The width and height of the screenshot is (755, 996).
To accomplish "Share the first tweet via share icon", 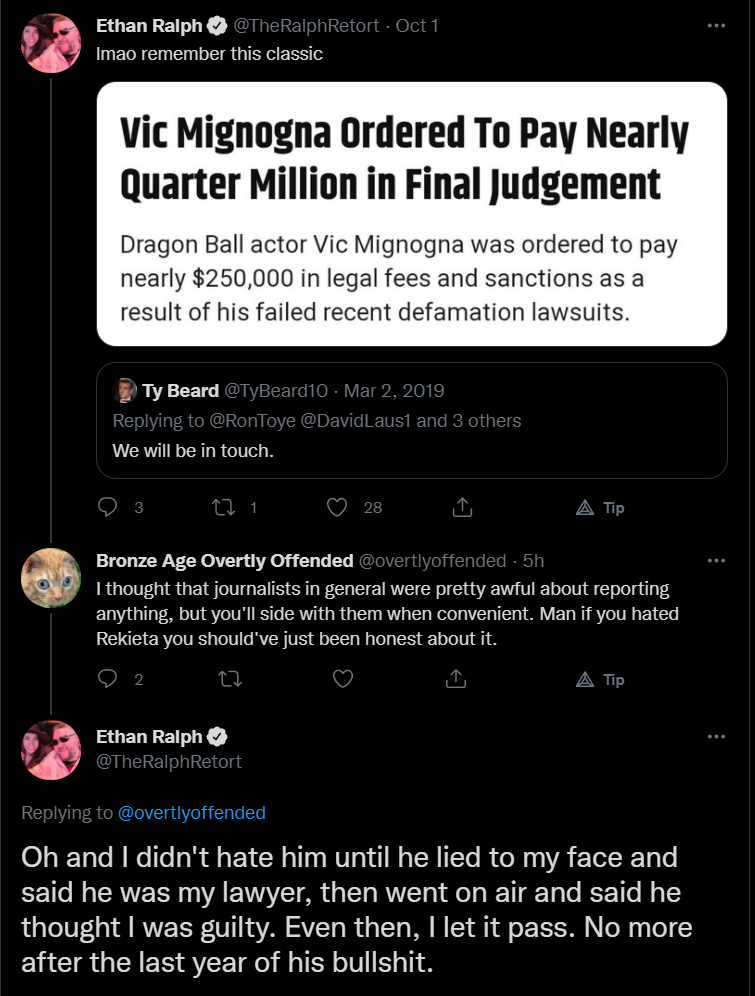I will click(462, 507).
